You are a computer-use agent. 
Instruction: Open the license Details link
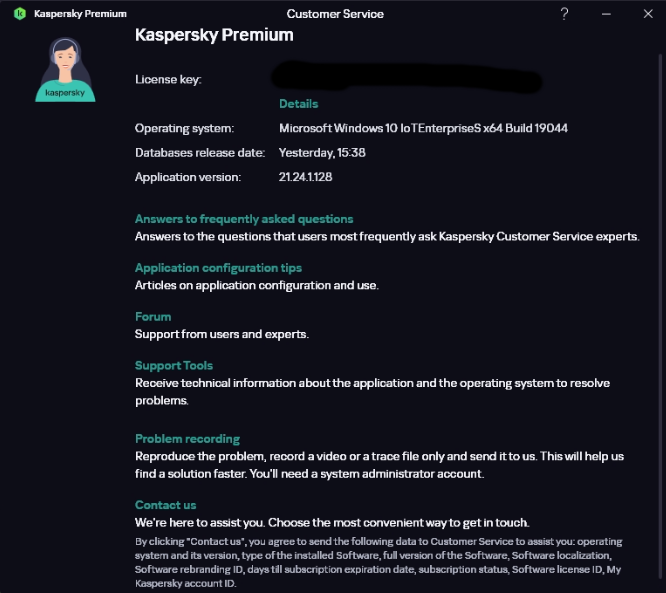click(298, 104)
